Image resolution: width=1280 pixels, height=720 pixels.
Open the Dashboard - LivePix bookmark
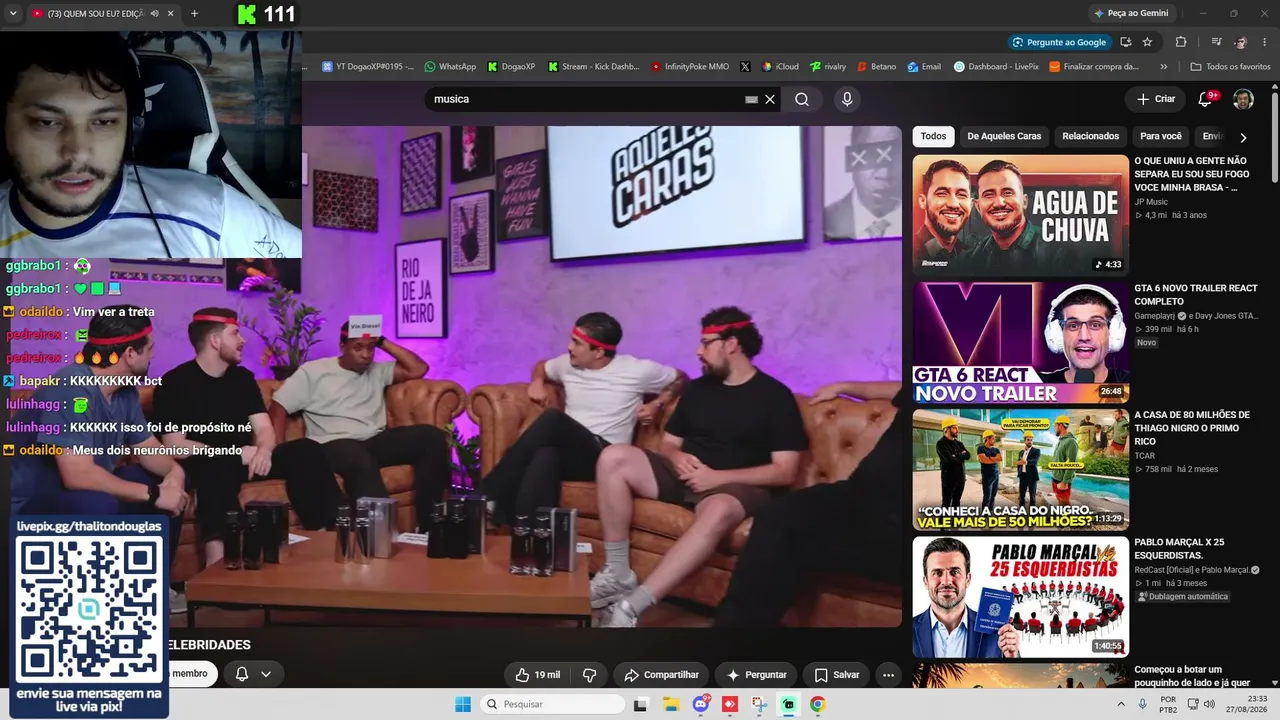(x=996, y=67)
